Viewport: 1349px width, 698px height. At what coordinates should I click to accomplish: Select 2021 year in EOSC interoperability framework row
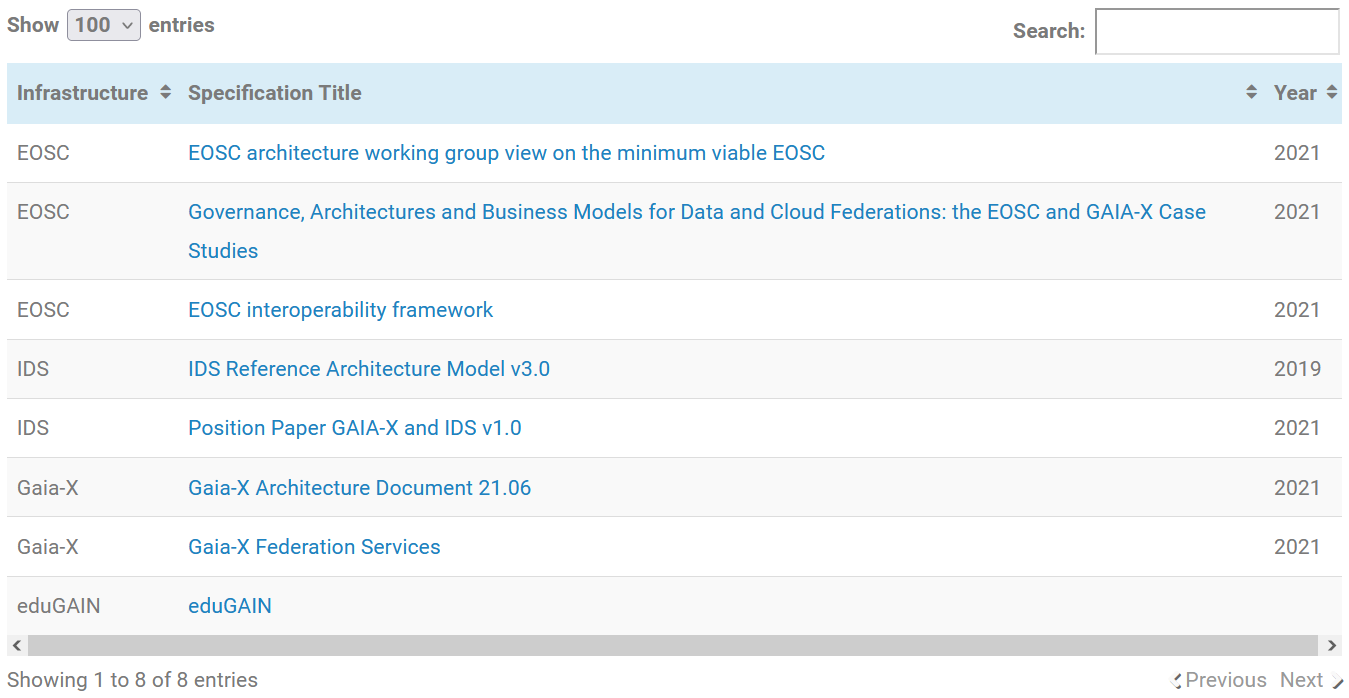[1297, 310]
